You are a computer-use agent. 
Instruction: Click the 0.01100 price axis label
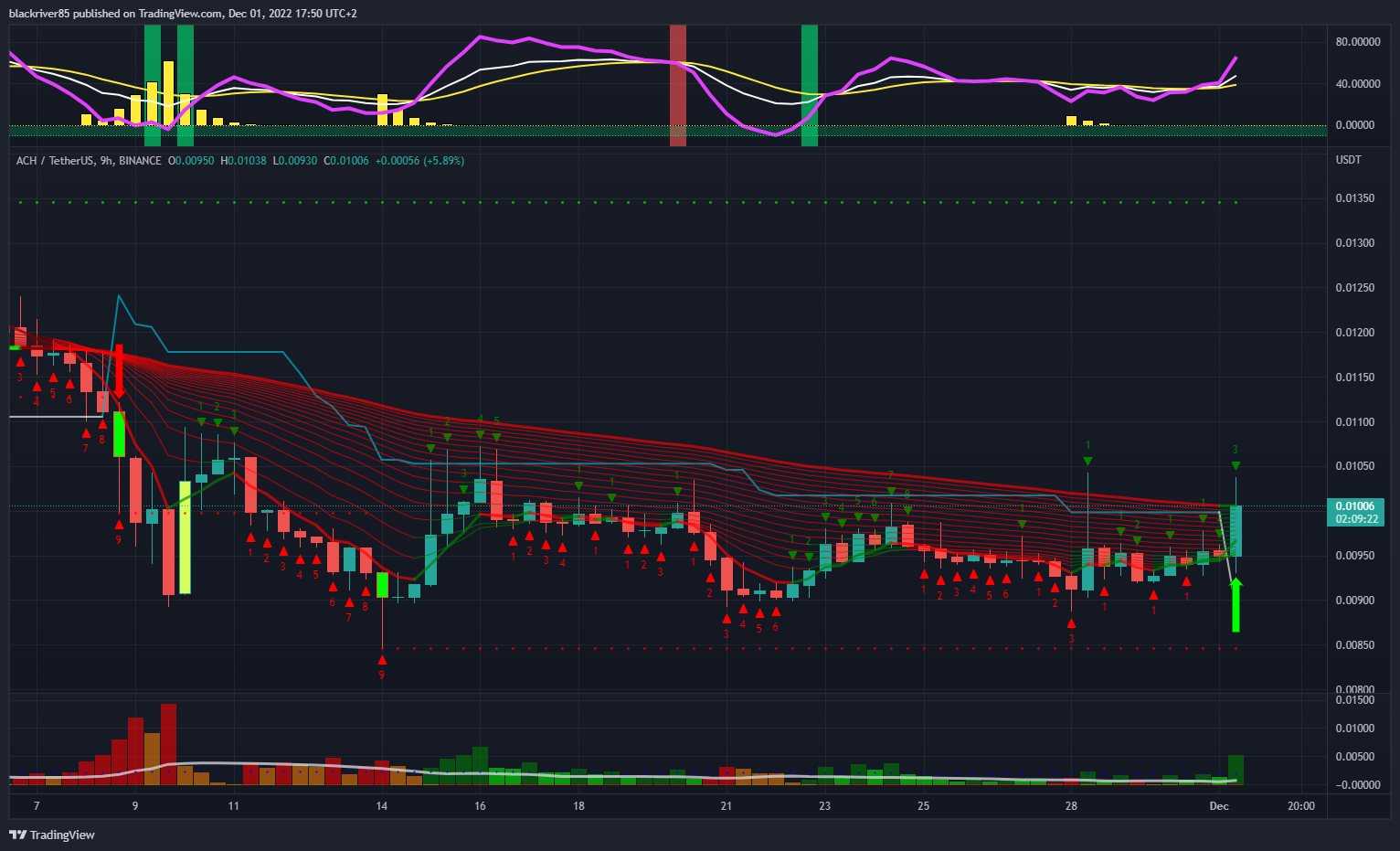(1355, 422)
